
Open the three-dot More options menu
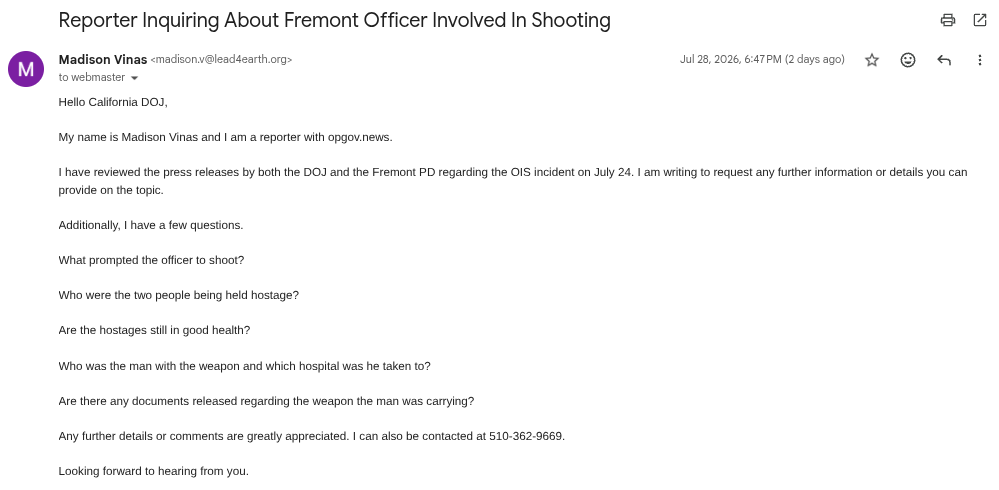tap(979, 60)
